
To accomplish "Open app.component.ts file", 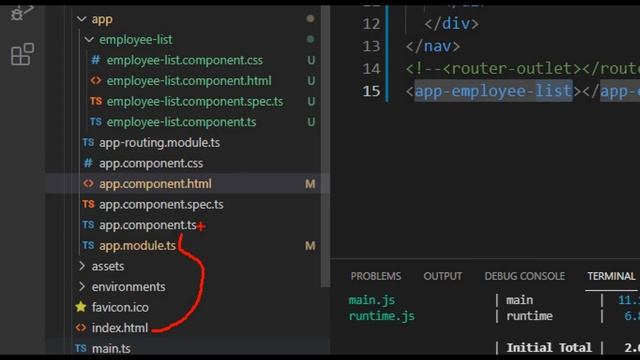I will (x=148, y=225).
